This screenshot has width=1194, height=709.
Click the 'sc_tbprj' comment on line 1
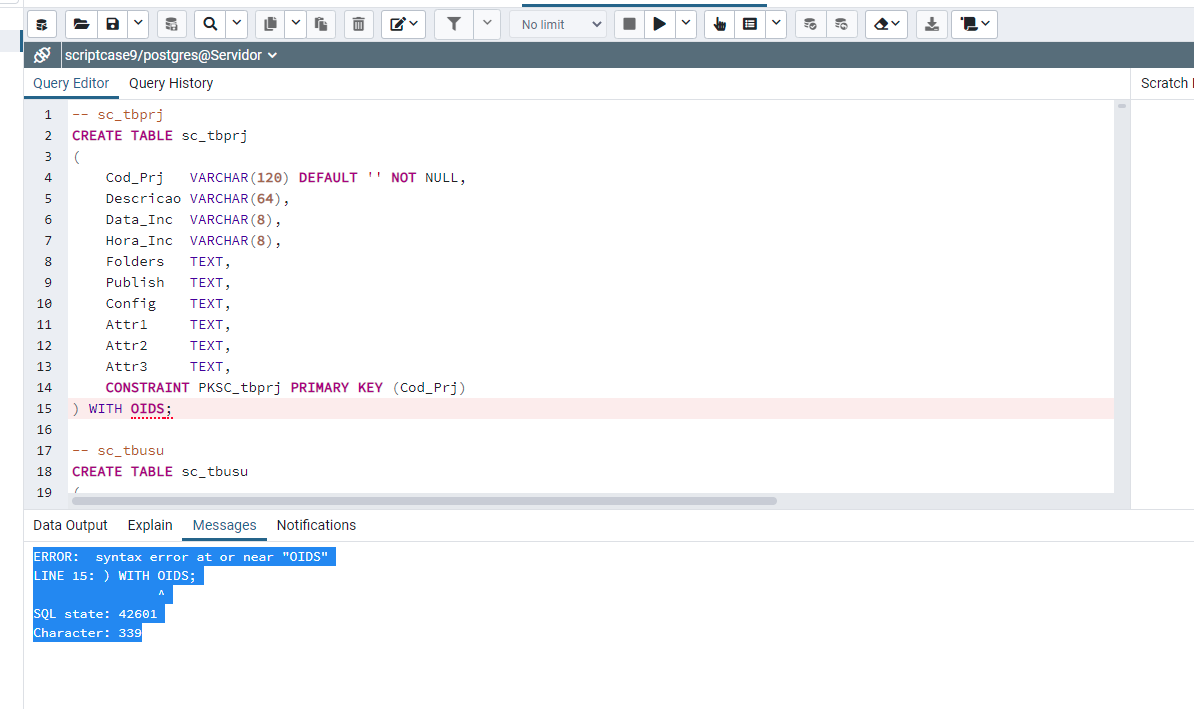130,114
